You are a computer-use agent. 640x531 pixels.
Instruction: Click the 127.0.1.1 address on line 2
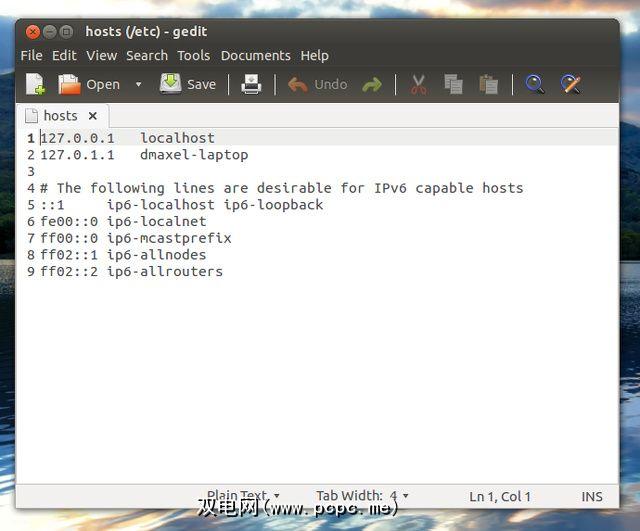pos(77,155)
